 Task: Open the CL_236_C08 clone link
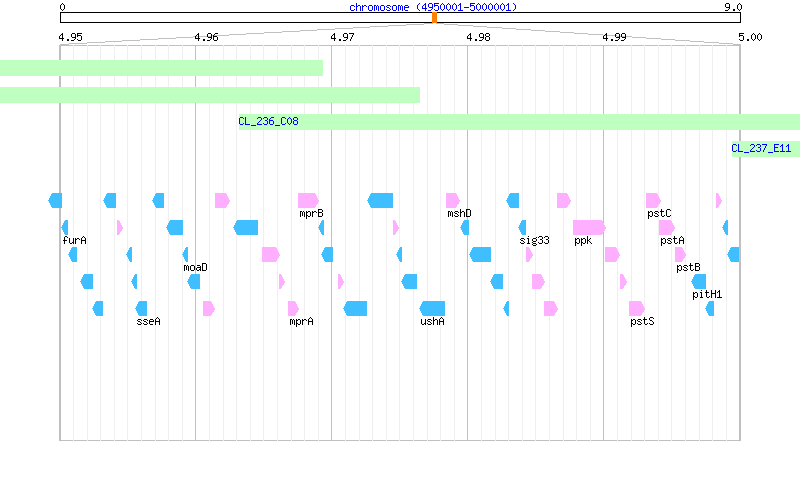point(268,121)
